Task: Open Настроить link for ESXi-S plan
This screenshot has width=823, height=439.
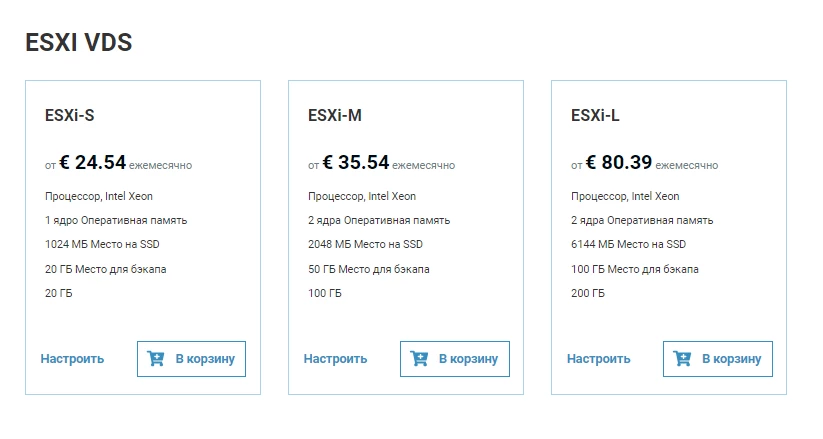Action: point(72,359)
